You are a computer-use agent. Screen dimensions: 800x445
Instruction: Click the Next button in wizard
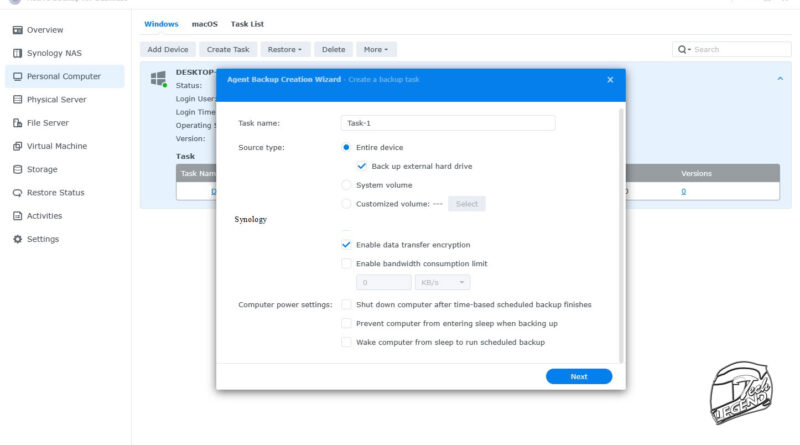[x=579, y=377]
